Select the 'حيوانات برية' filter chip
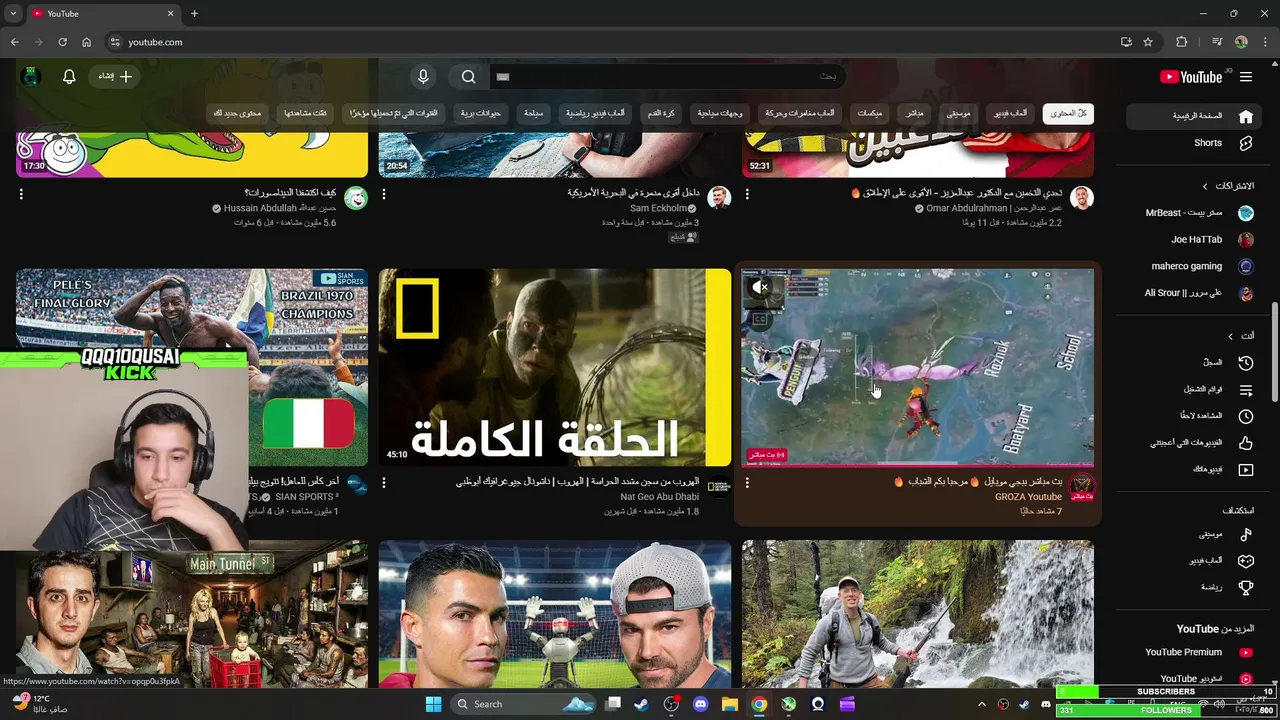 coord(481,113)
